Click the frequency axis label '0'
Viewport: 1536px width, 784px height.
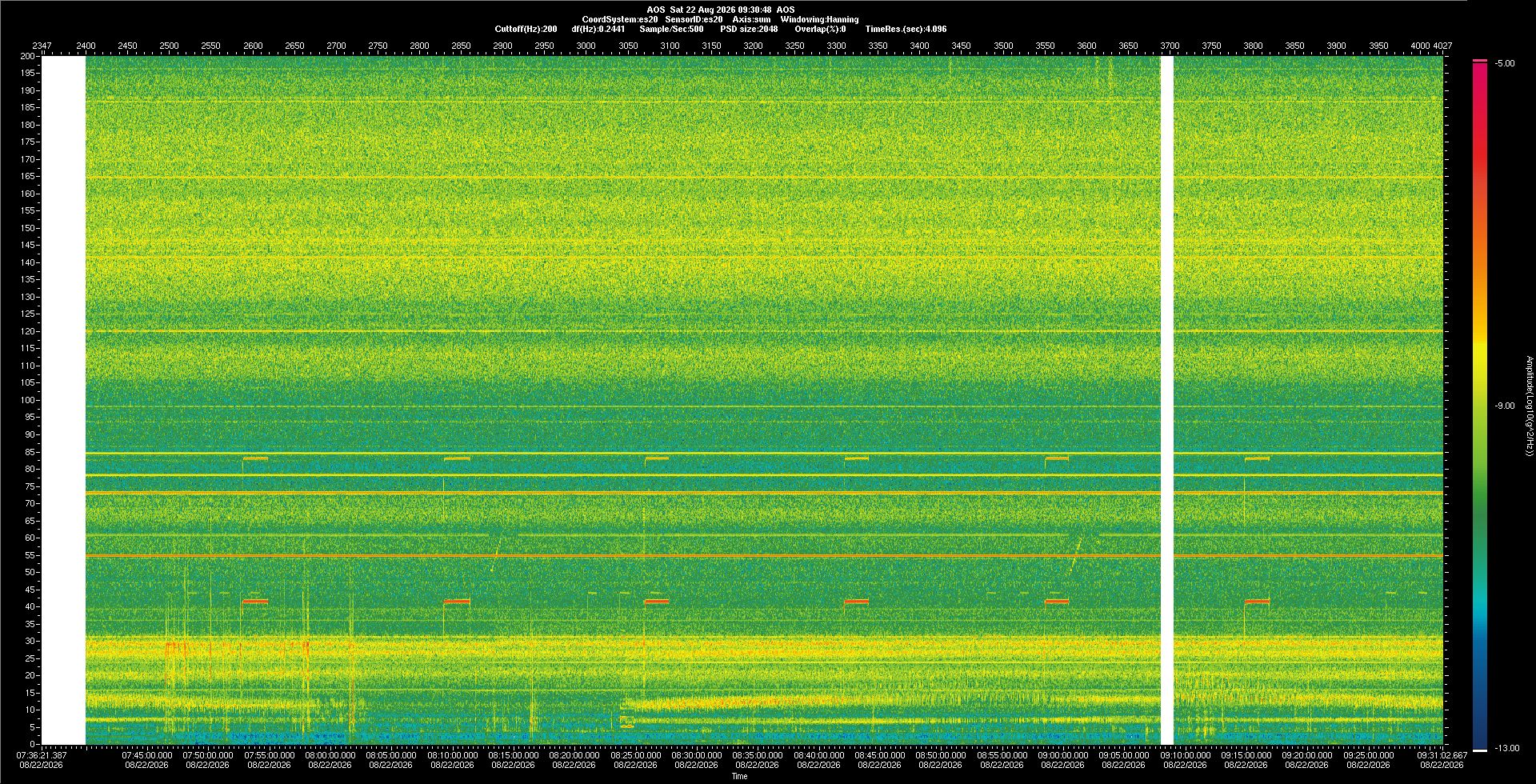33,744
